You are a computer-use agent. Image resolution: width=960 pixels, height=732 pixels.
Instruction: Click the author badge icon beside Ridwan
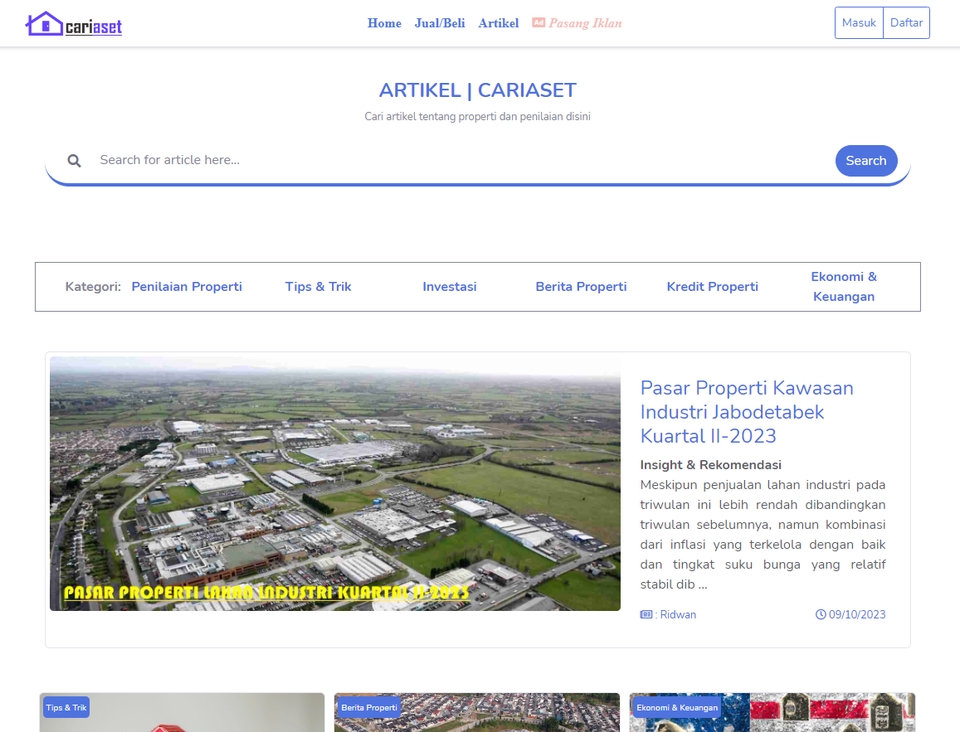pos(647,614)
